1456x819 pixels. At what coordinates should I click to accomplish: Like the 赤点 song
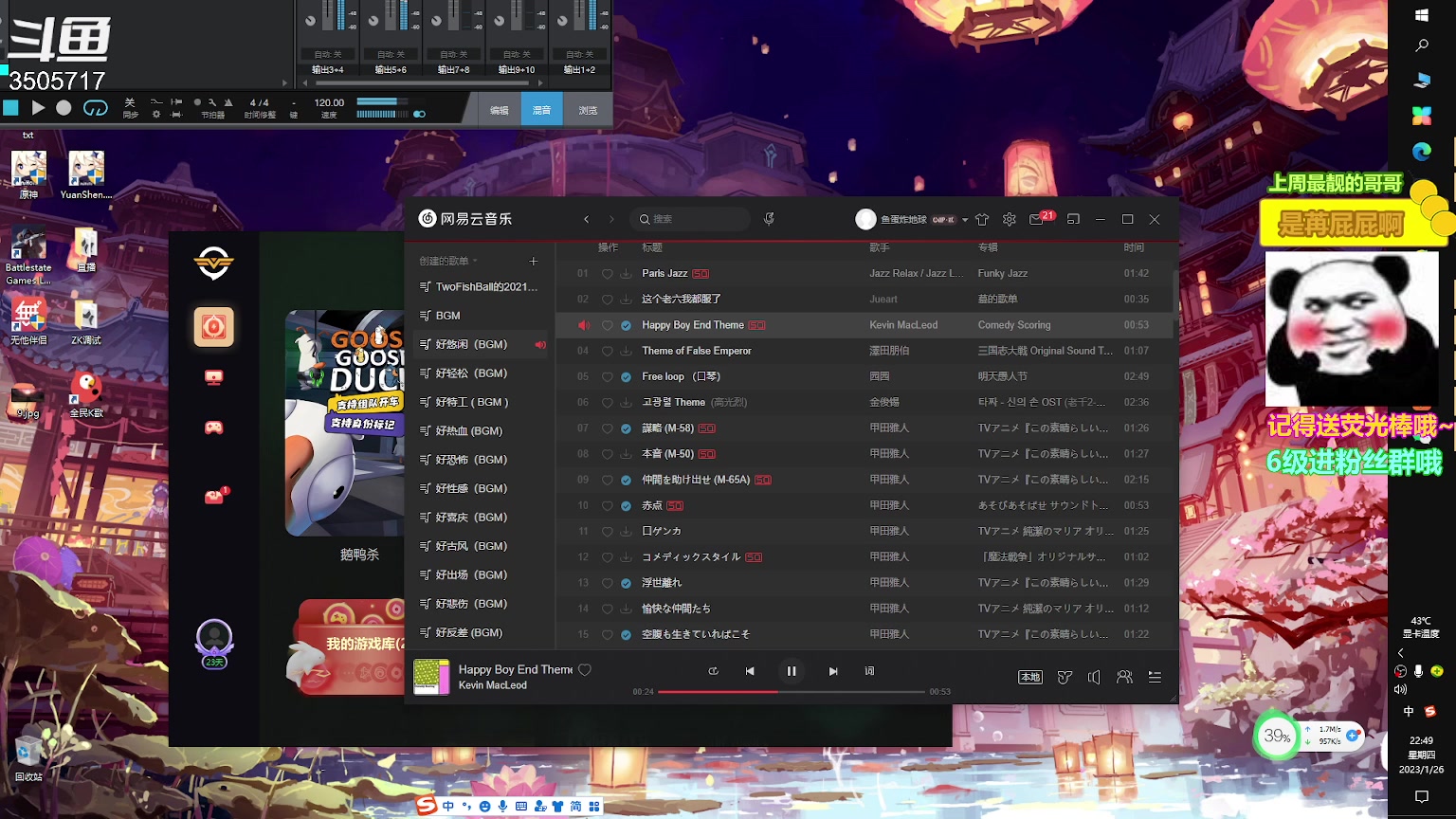(608, 505)
